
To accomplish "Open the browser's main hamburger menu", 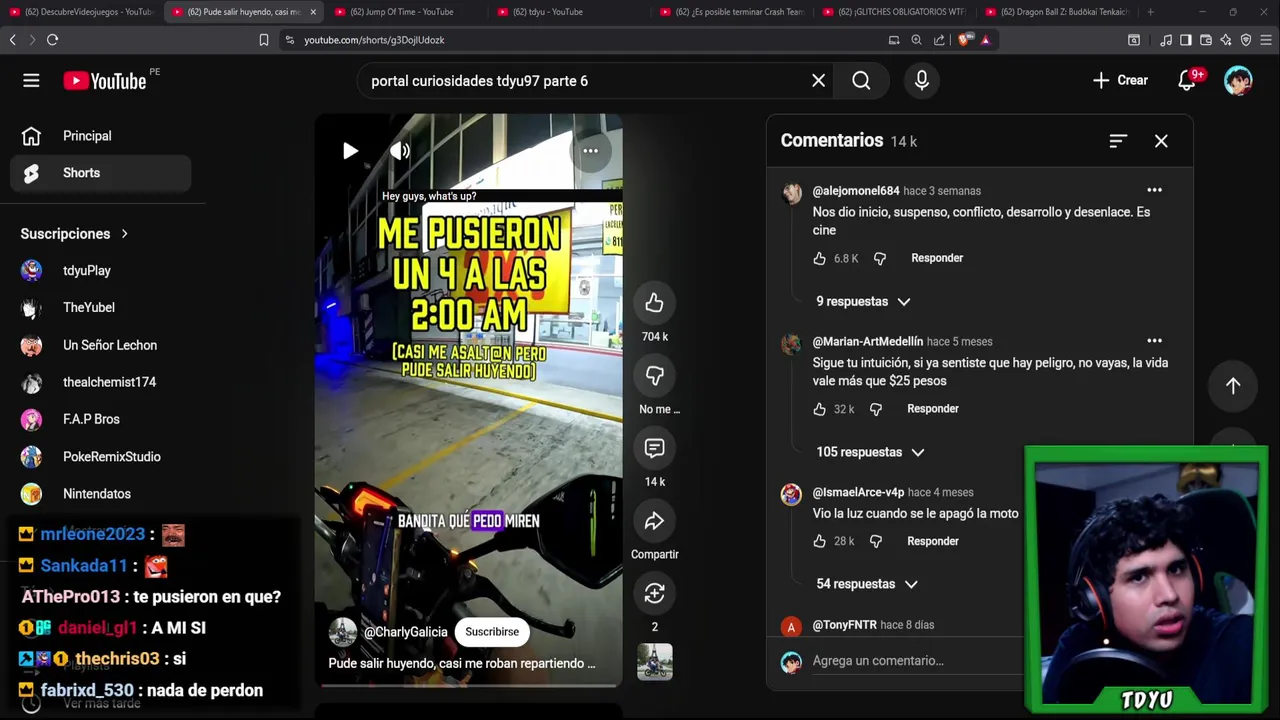I will 1266,40.
